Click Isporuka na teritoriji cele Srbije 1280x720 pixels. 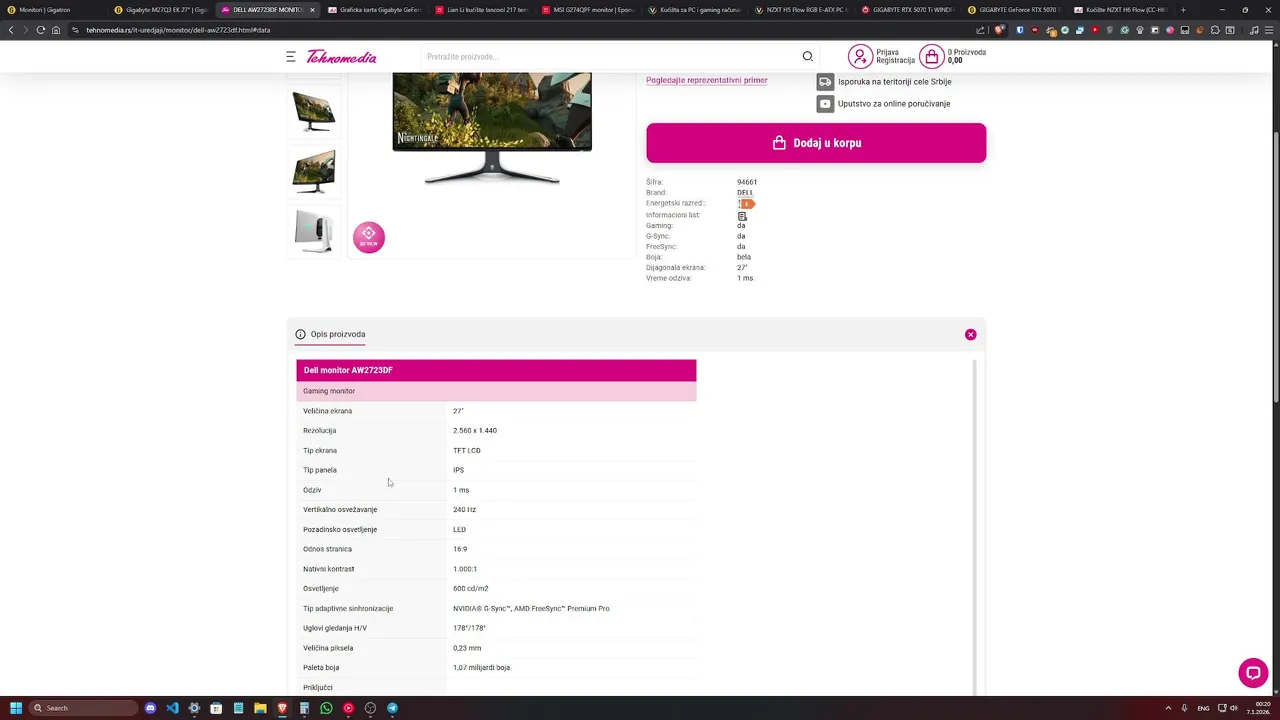point(895,82)
